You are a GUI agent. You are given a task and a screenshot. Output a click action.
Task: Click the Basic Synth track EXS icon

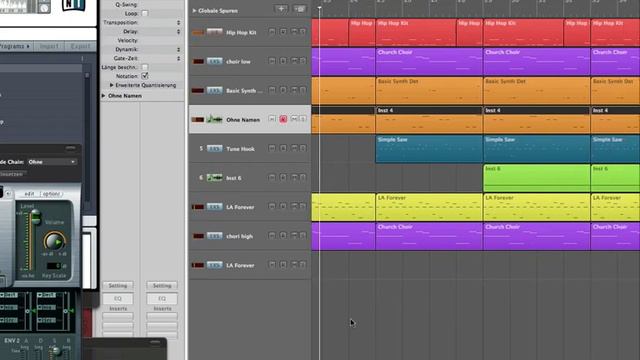coord(214,90)
